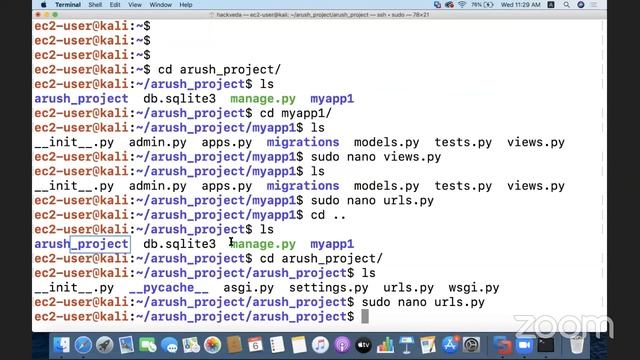Click 'wsgi.py' file name
Image resolution: width=640 pixels, height=360 pixels.
tap(474, 288)
